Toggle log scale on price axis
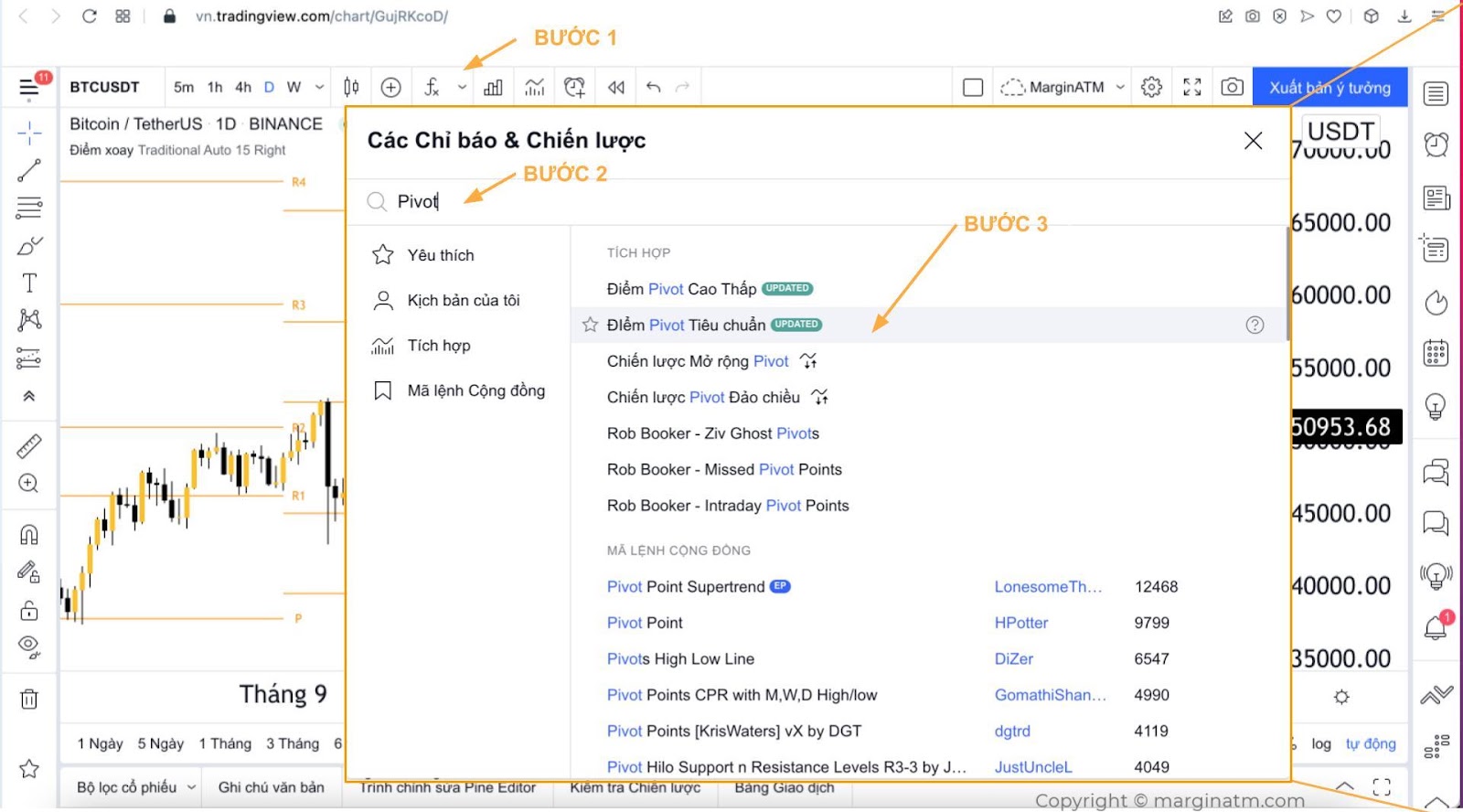 click(x=1321, y=743)
